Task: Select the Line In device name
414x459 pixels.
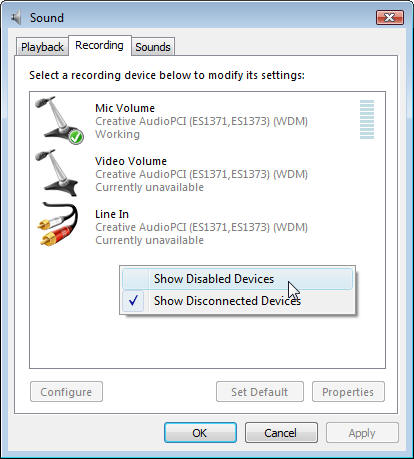Action: (112, 214)
